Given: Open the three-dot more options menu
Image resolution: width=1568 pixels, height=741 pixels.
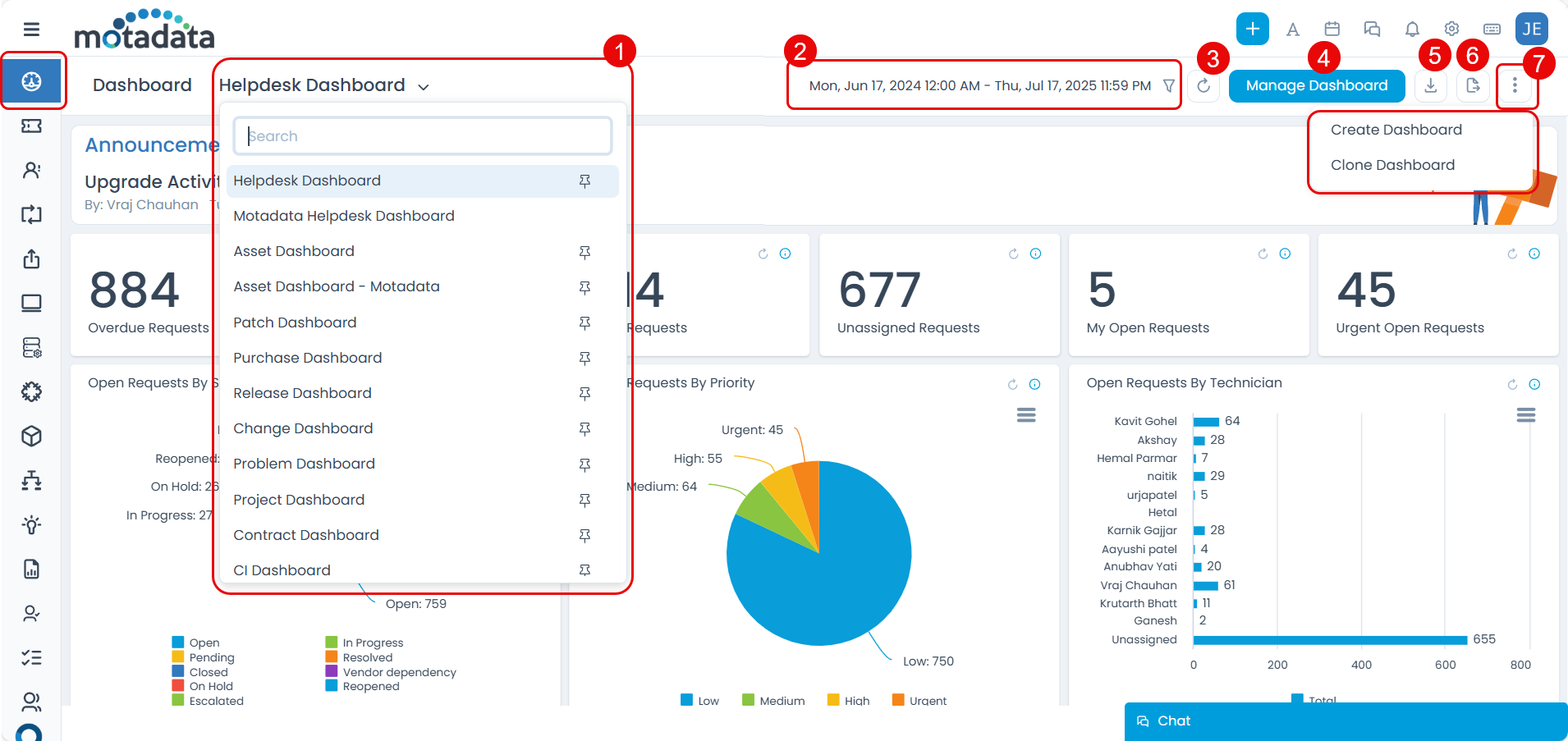Looking at the screenshot, I should point(1515,86).
